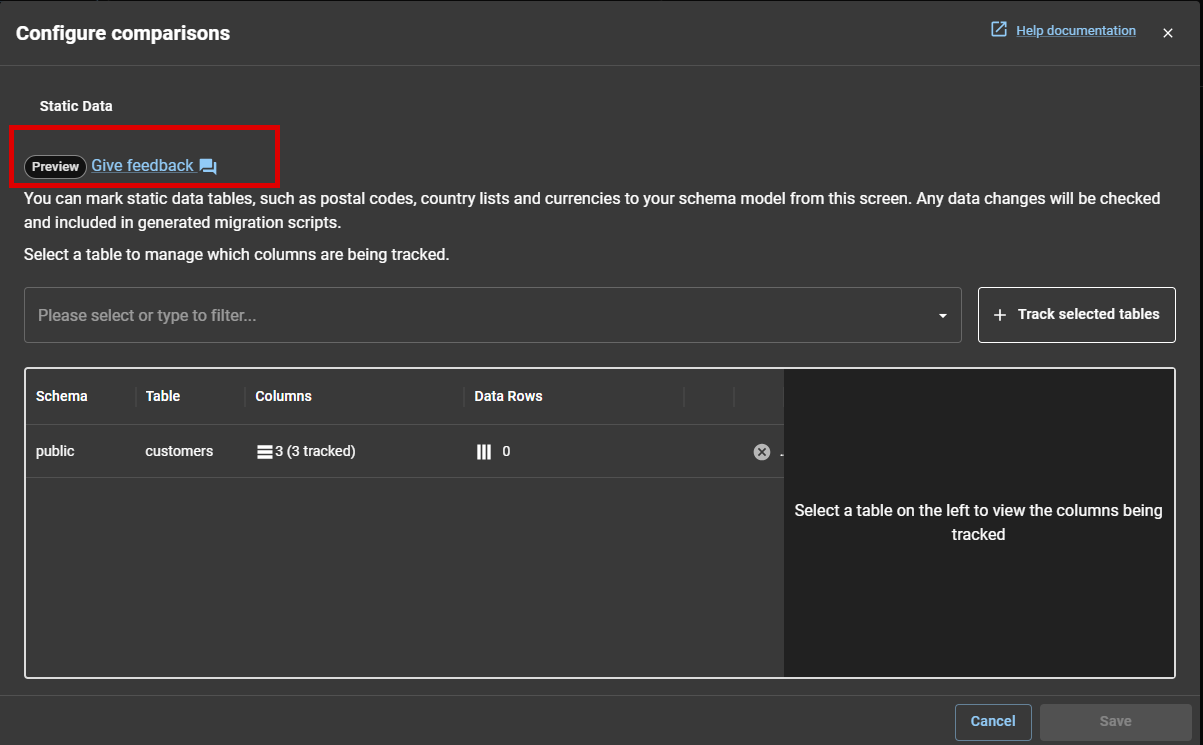Click the Save button
The width and height of the screenshot is (1203, 745).
1115,721
